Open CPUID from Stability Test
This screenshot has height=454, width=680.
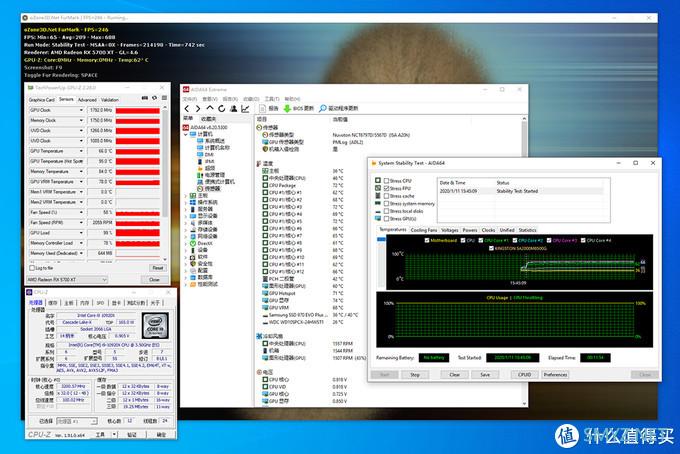[x=524, y=375]
